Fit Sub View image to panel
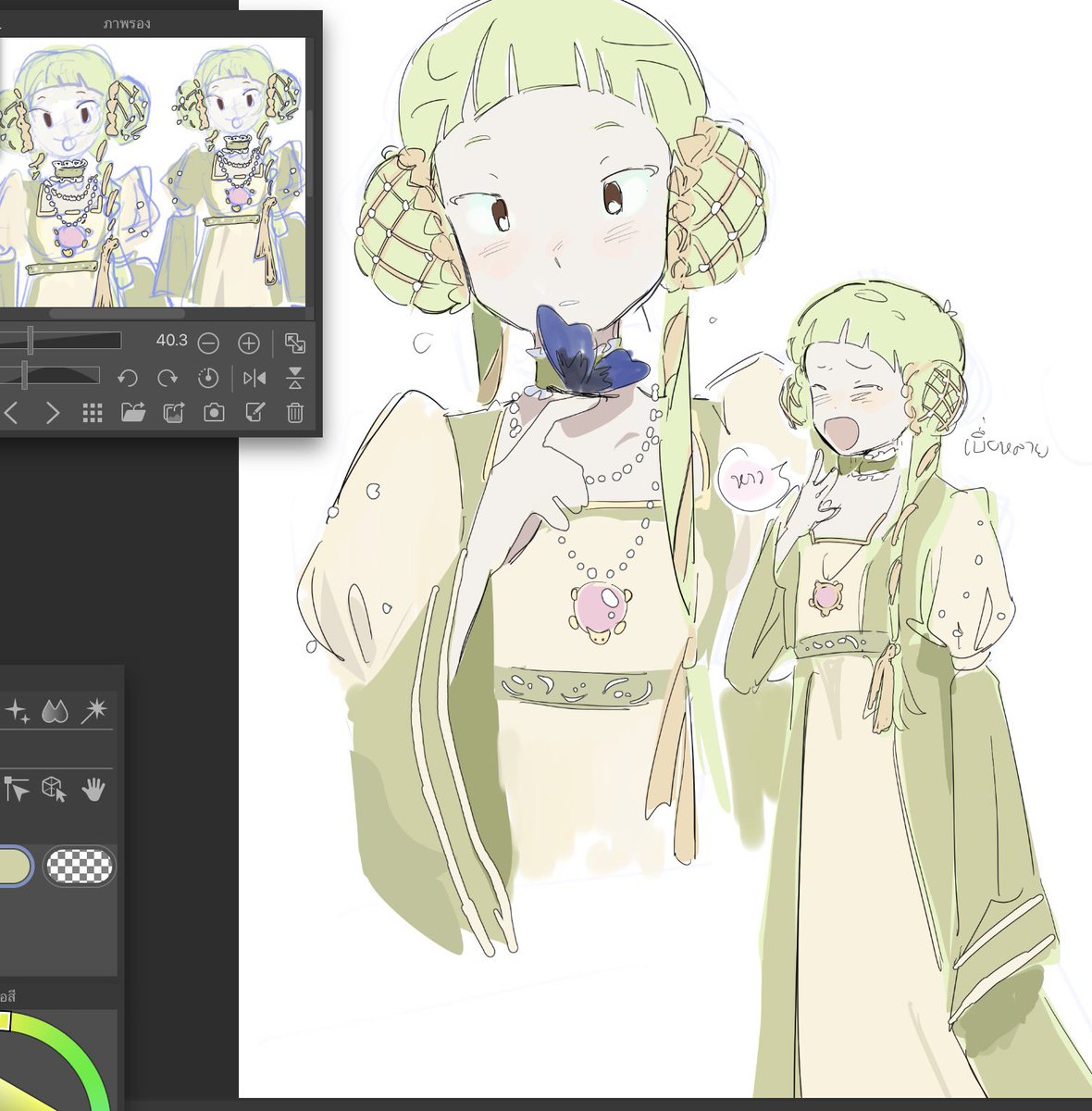 point(295,343)
